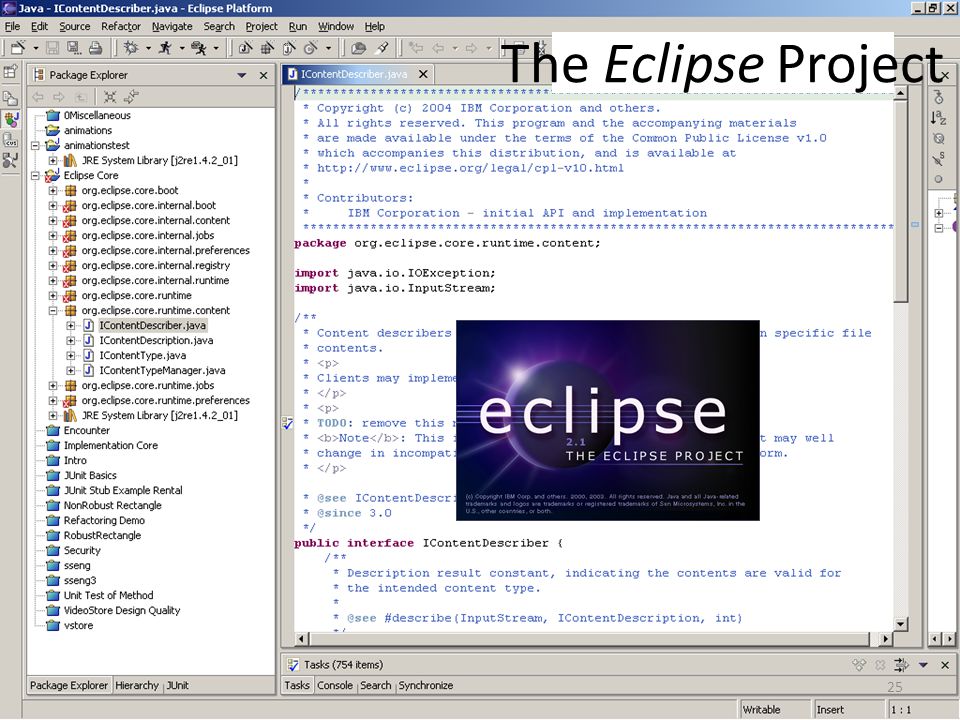Close the IContentDescriber.java editor tab

click(423, 74)
